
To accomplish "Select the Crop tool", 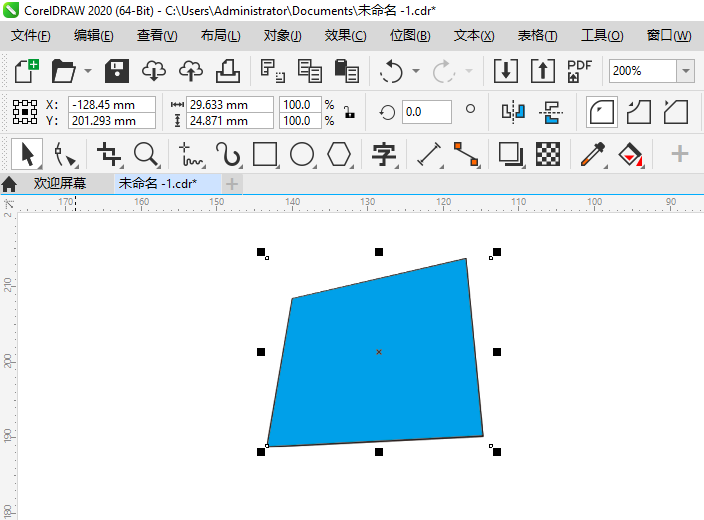I will [x=109, y=154].
